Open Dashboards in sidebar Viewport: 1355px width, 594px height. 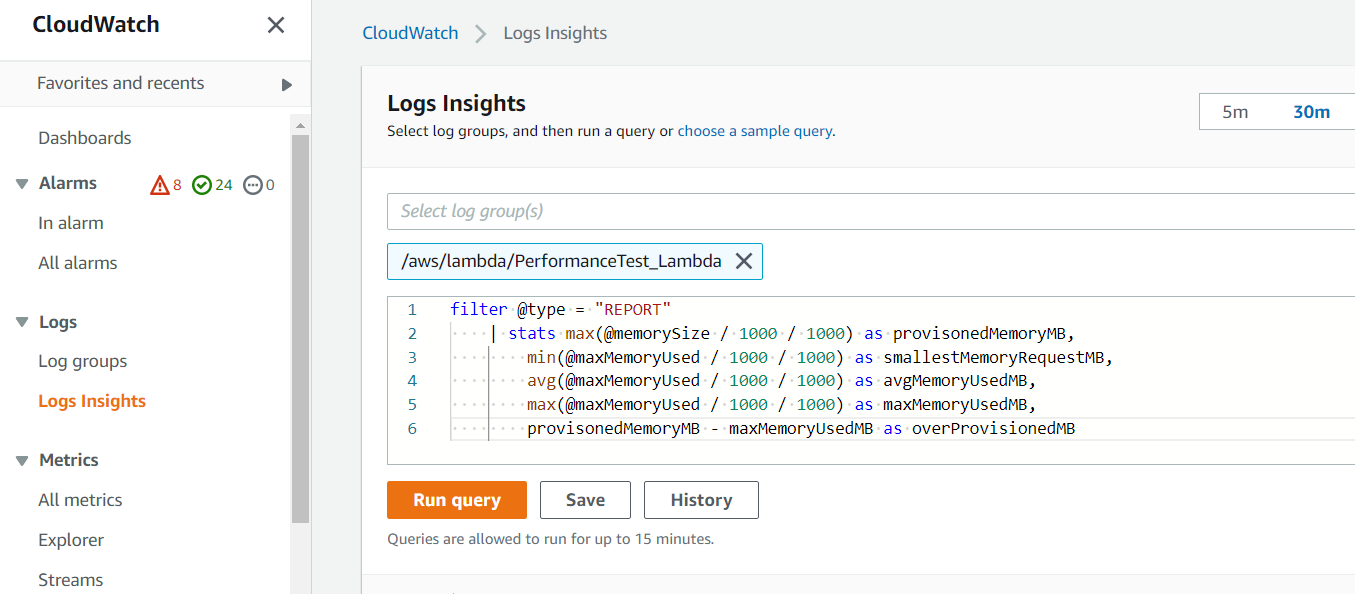85,138
